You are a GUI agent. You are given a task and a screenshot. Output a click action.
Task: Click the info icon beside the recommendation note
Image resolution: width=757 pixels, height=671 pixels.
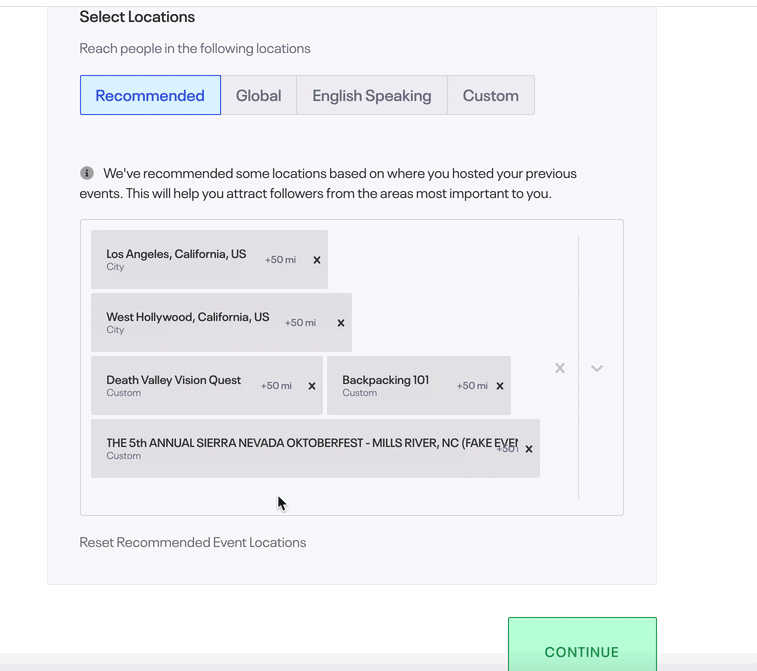[x=87, y=173]
